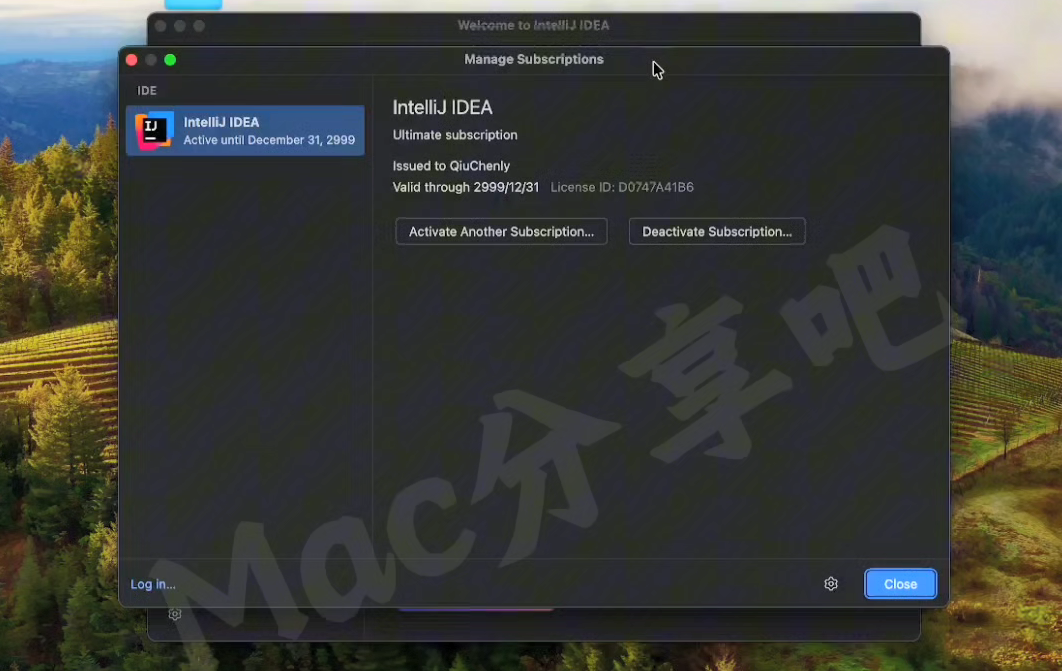Screen dimensions: 1062x671
Task: Click the gear settings icon beside Close
Action: [x=831, y=584]
